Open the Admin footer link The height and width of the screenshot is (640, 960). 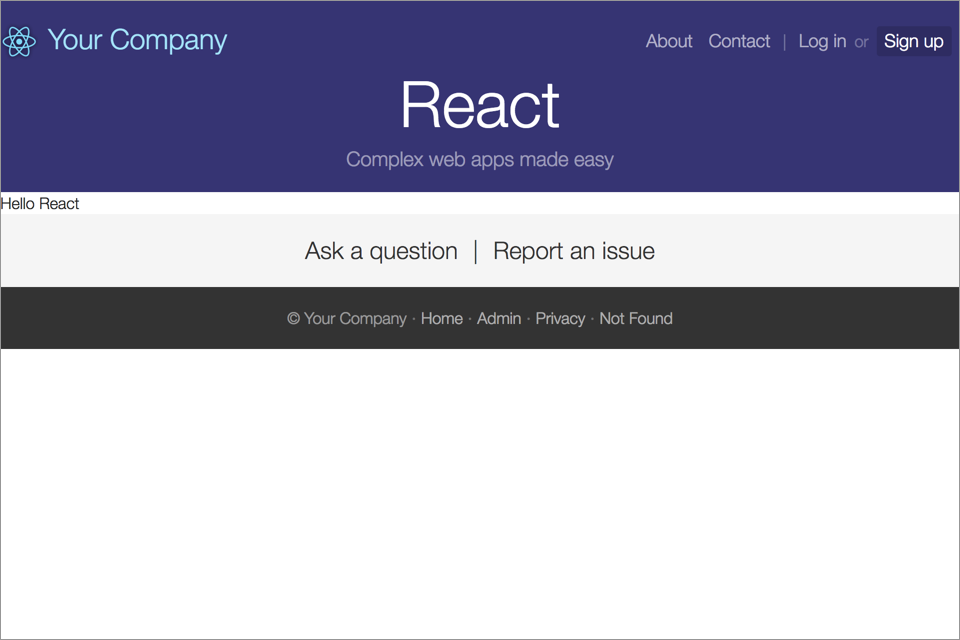(499, 318)
